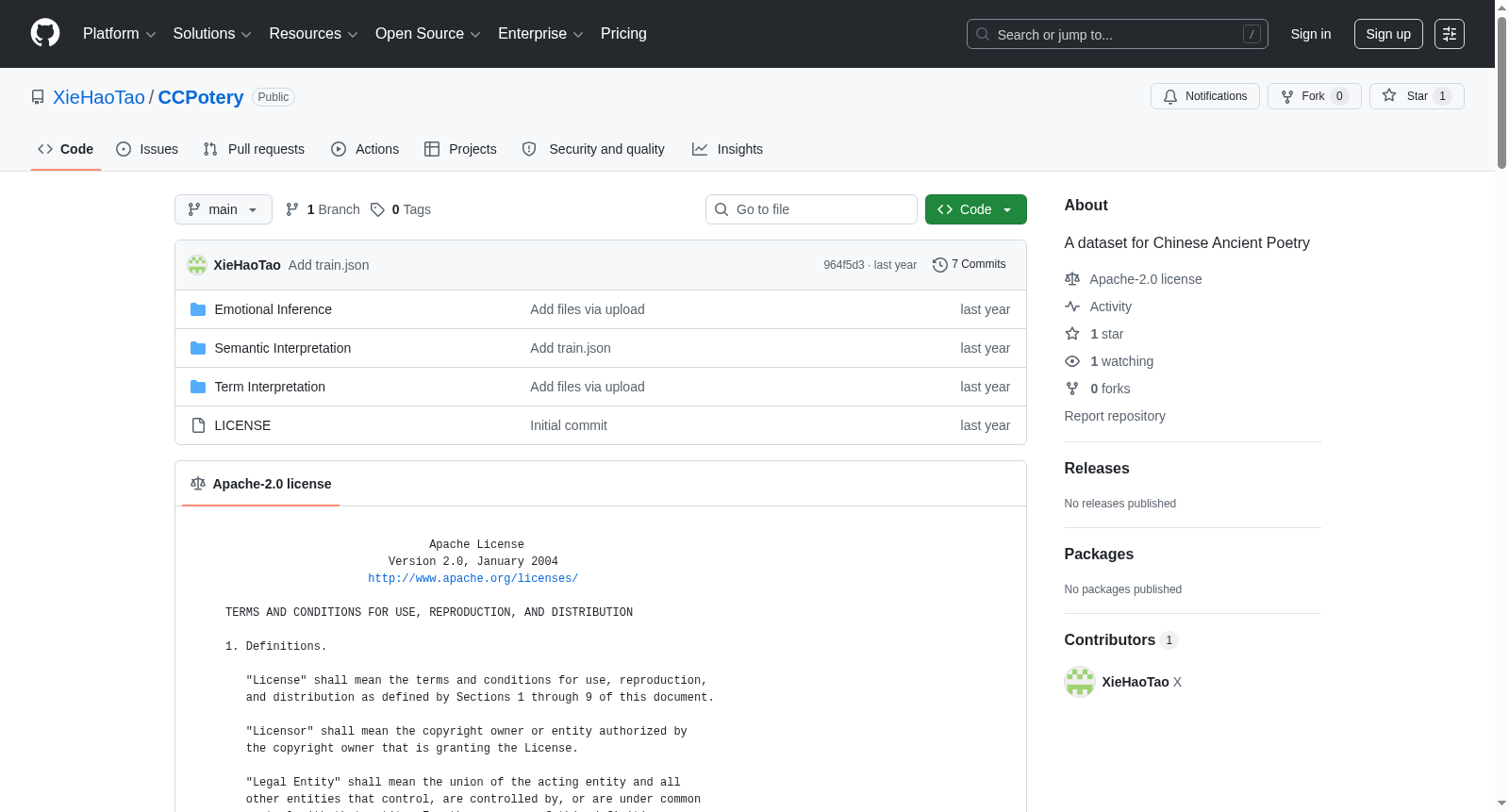Click the folder icon for Term Interpretation
This screenshot has width=1509, height=812.
[198, 387]
